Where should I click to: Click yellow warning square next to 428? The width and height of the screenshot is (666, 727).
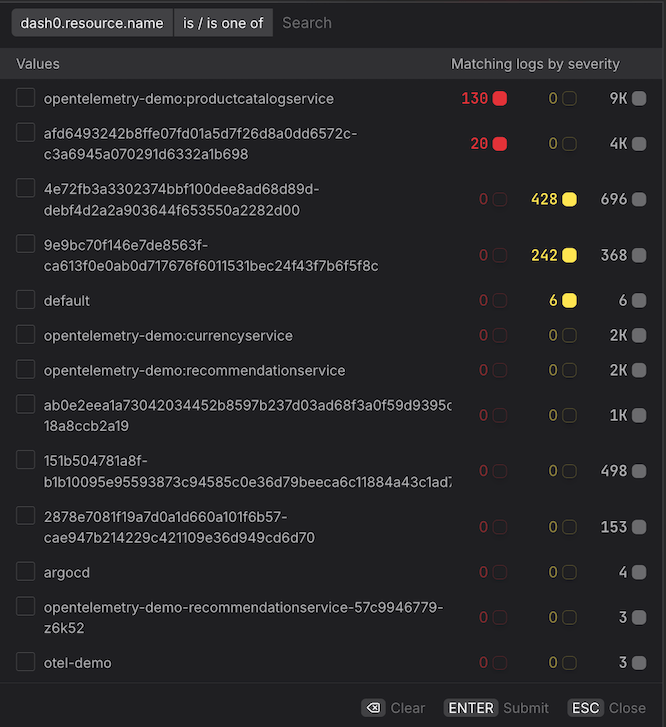coord(569,199)
